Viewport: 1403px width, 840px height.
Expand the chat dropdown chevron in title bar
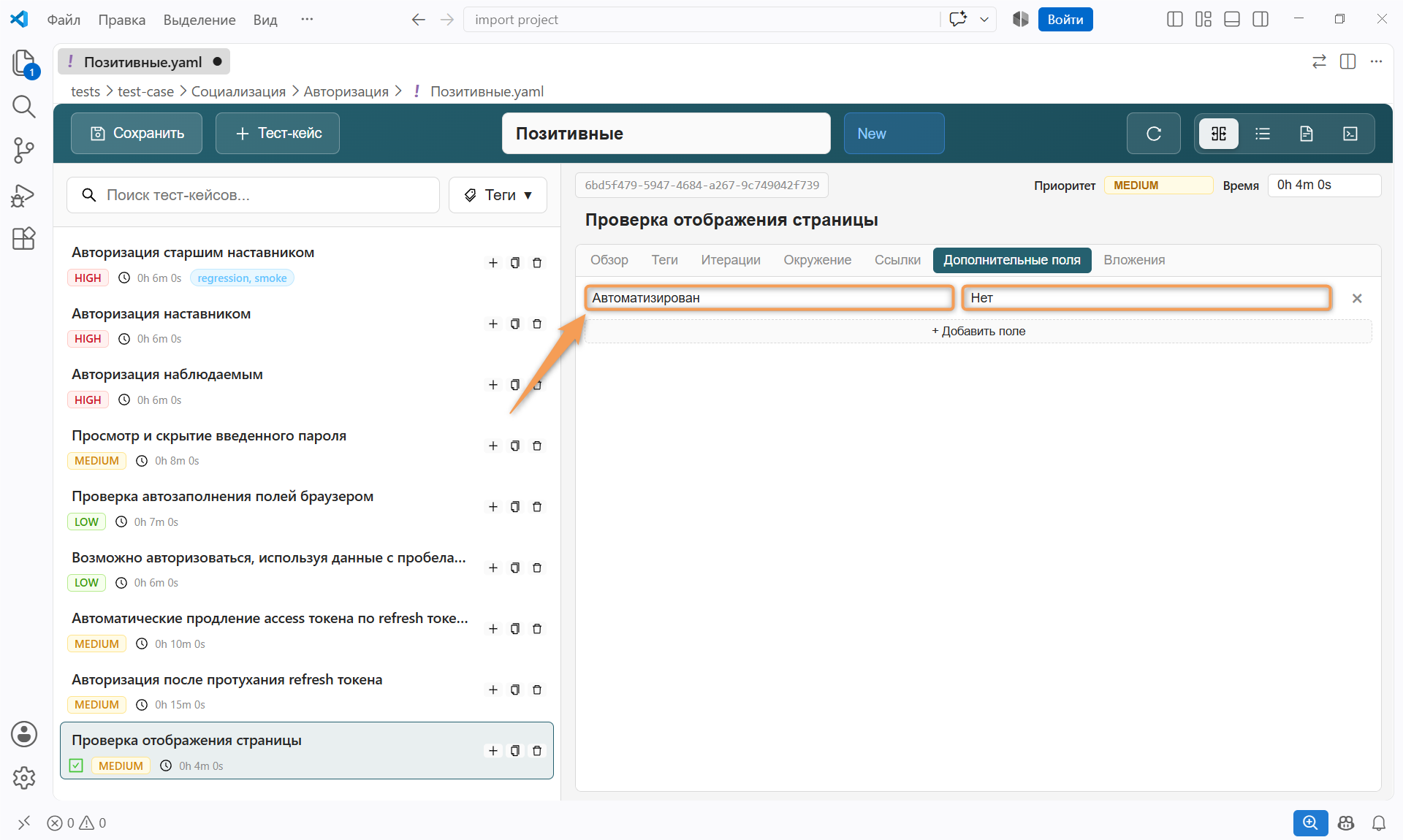(x=984, y=20)
